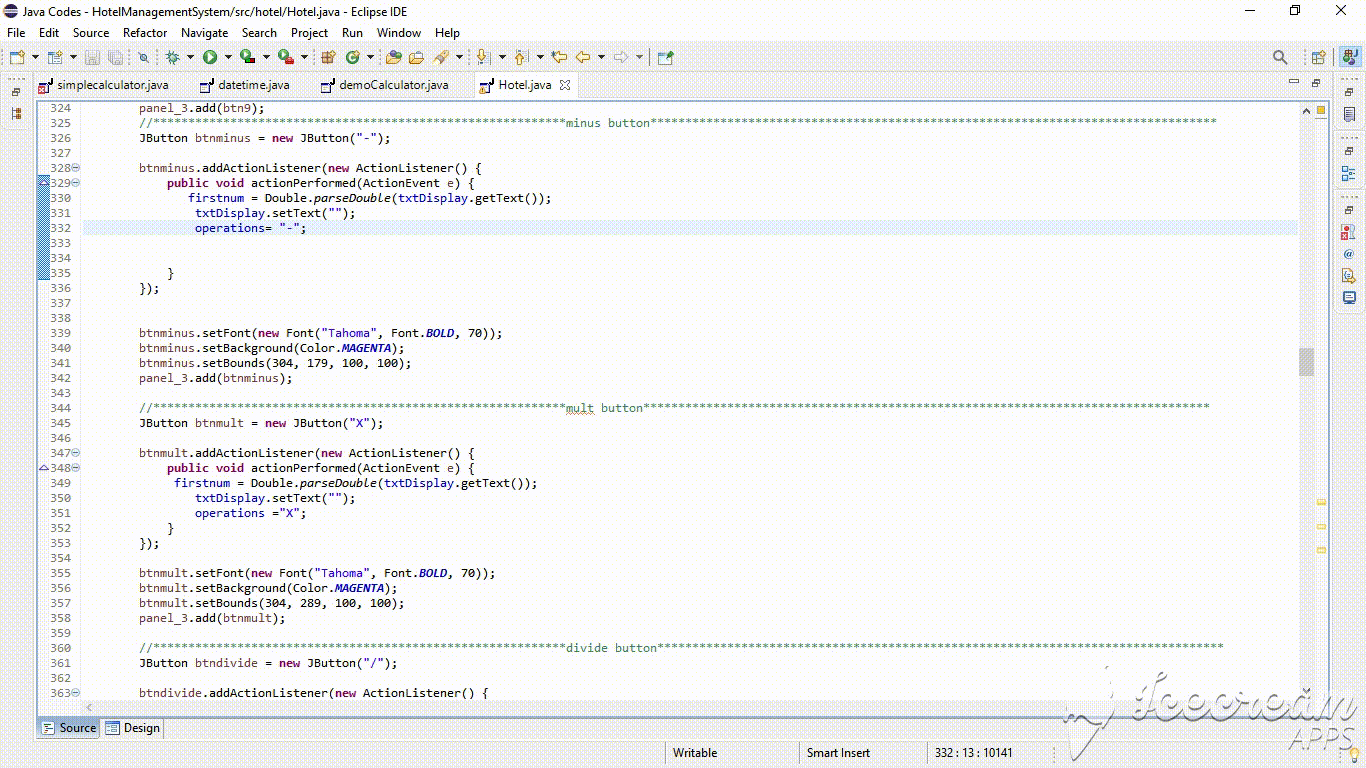This screenshot has width=1366, height=768.
Task: Click the Save disk icon in toolbar
Action: [92, 58]
